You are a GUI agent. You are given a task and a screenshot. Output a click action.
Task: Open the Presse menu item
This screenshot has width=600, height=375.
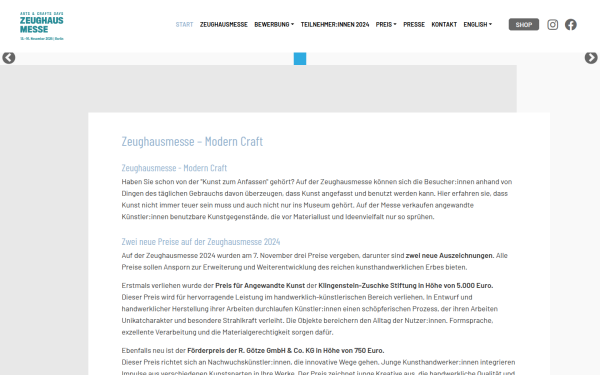414,24
